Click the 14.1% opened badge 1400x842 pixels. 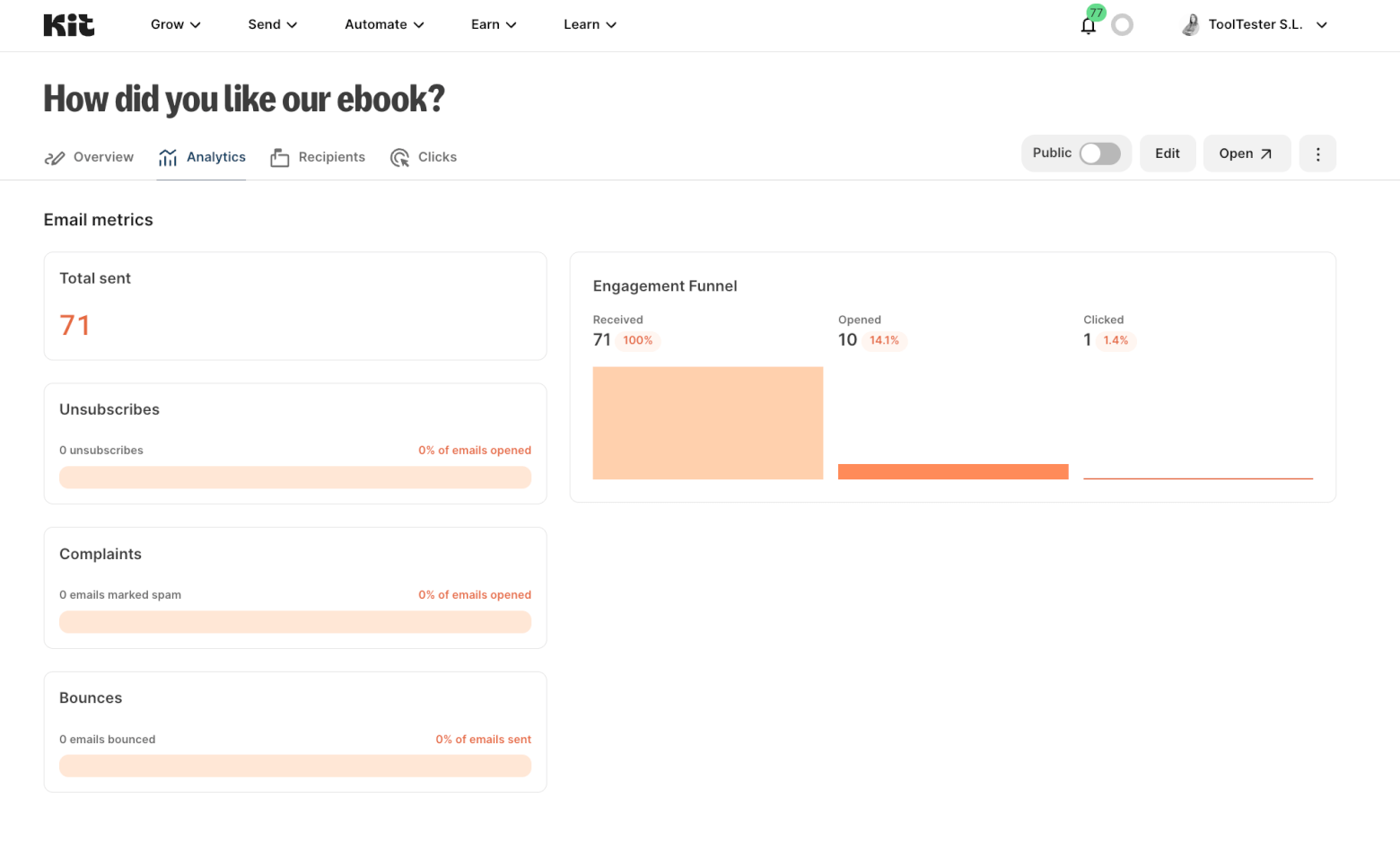[x=884, y=340]
